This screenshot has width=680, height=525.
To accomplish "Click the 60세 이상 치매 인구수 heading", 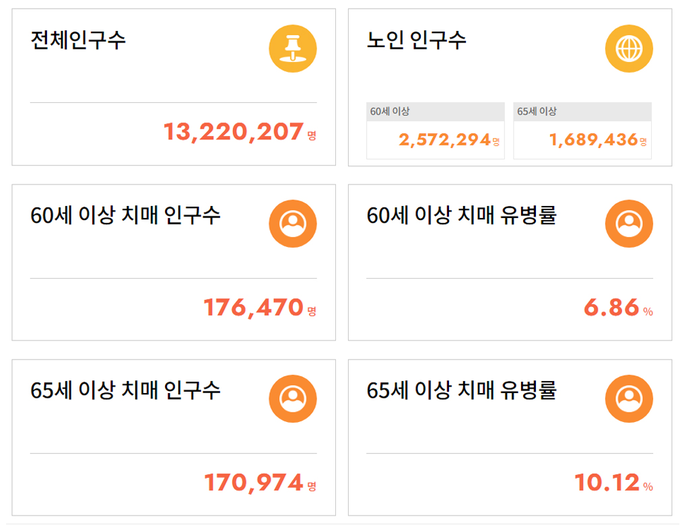I will tap(125, 215).
